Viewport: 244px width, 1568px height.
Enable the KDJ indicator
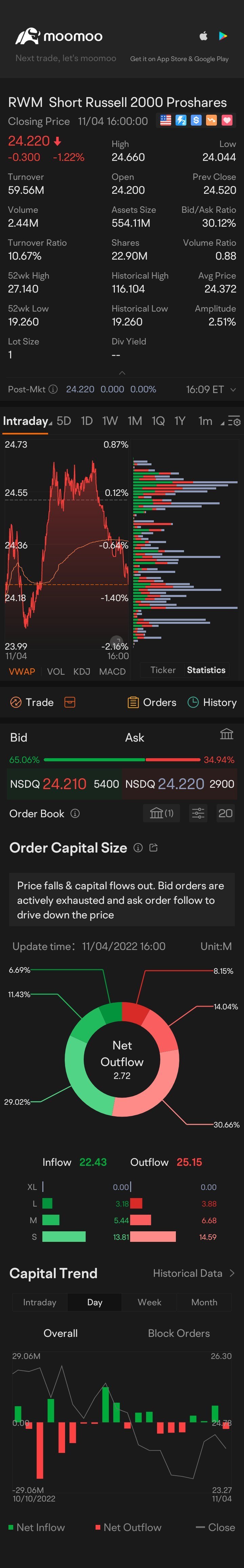pyautogui.click(x=82, y=671)
